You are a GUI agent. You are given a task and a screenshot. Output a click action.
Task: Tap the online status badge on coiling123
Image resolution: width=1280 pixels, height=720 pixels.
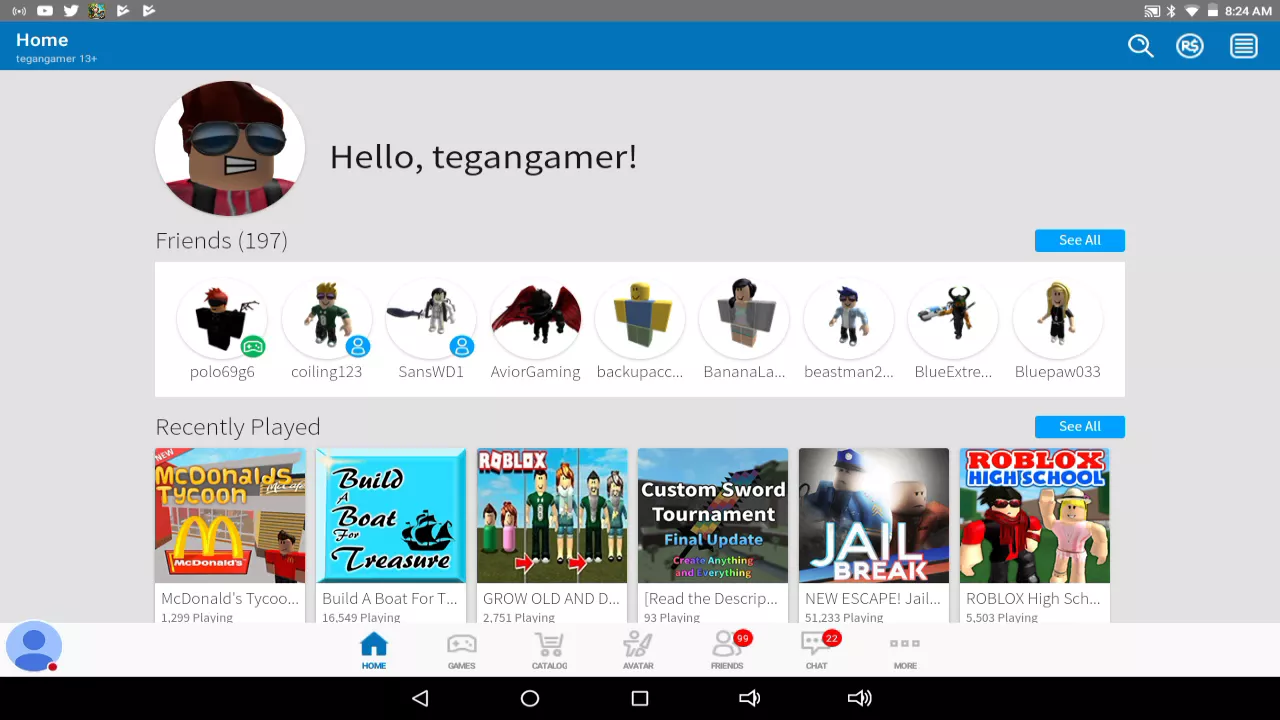358,347
